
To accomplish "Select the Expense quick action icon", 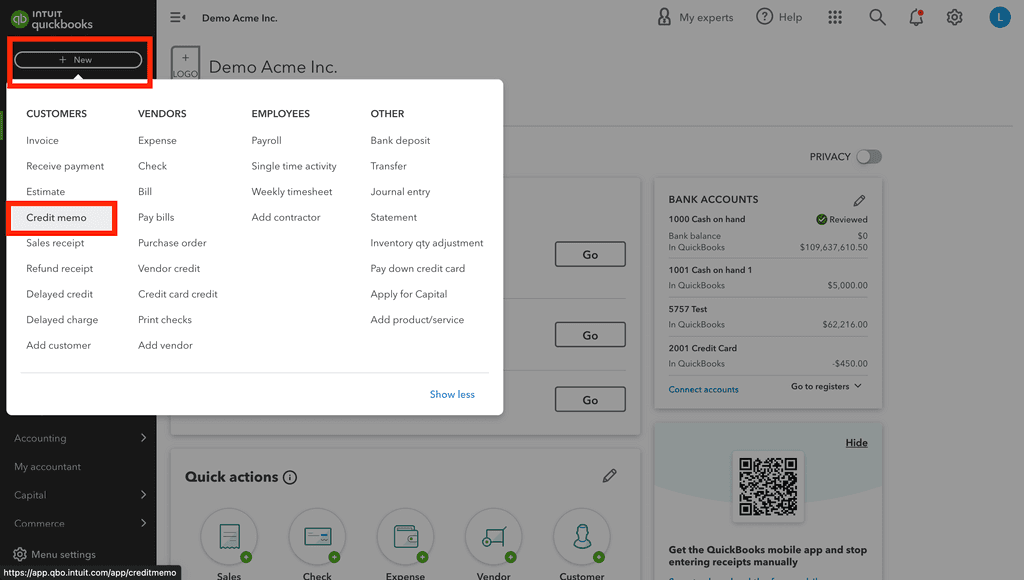I will tap(405, 535).
